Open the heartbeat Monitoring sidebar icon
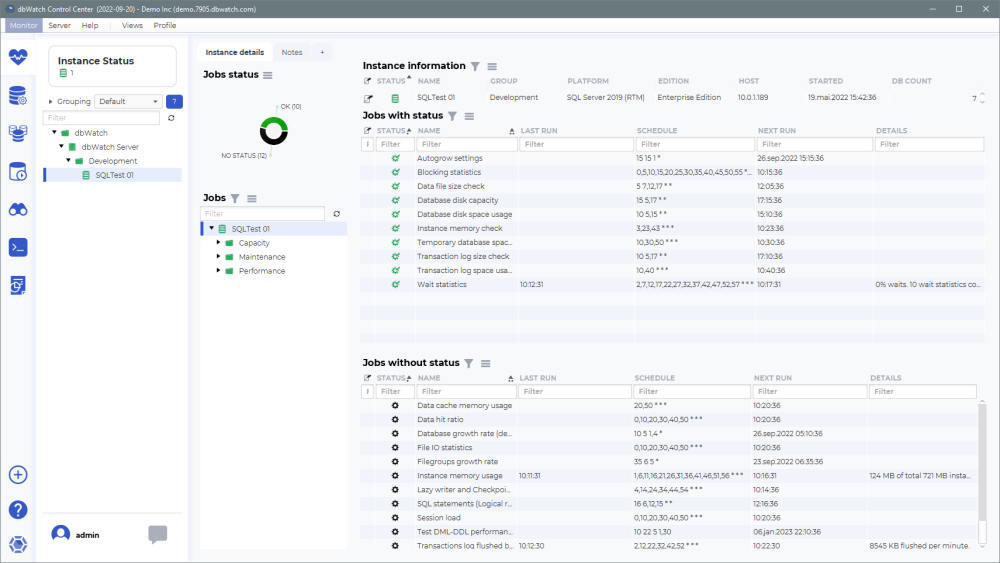 [18, 57]
